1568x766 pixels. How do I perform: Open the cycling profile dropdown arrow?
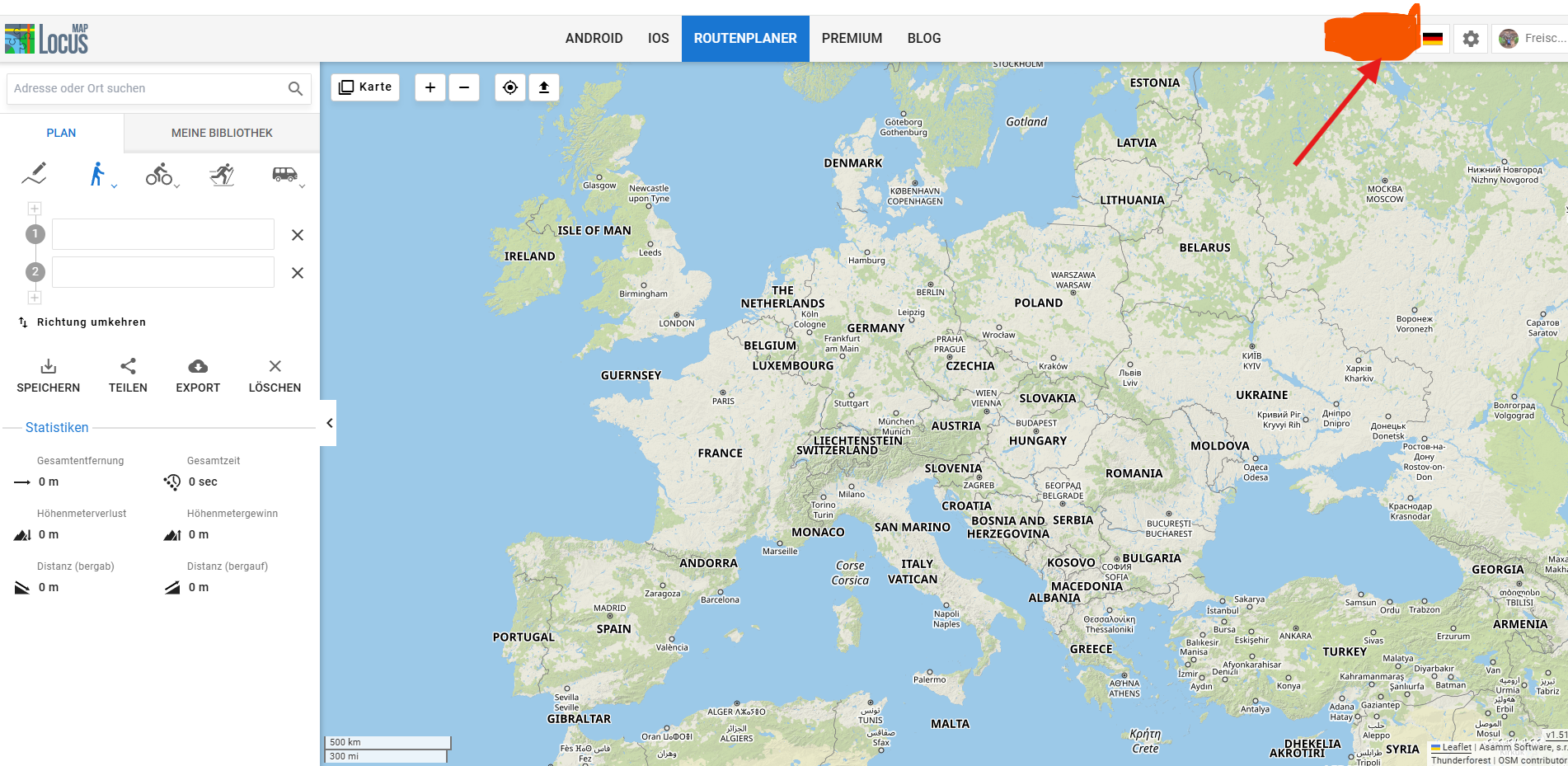point(177,186)
